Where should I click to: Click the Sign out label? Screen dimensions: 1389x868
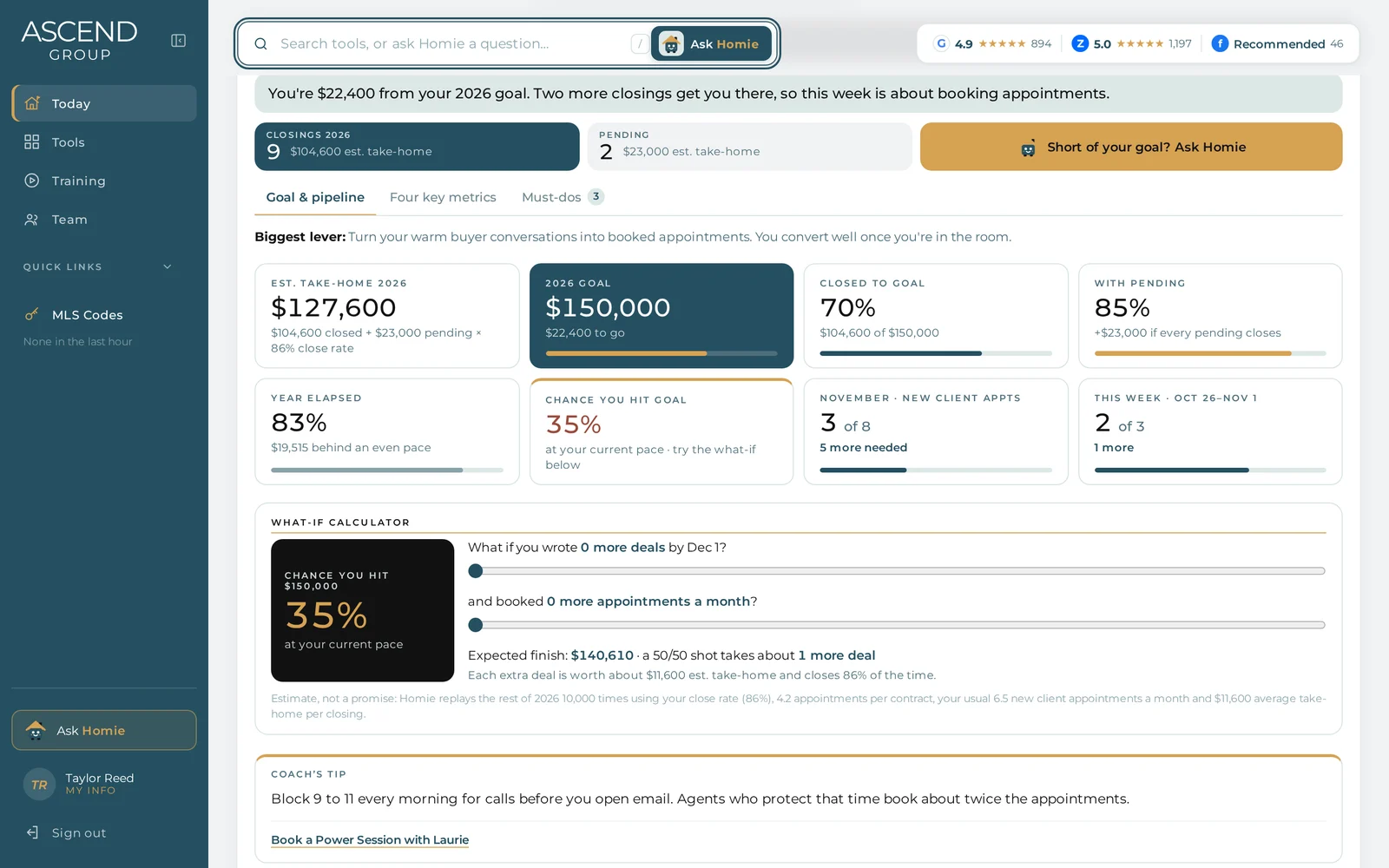79,833
